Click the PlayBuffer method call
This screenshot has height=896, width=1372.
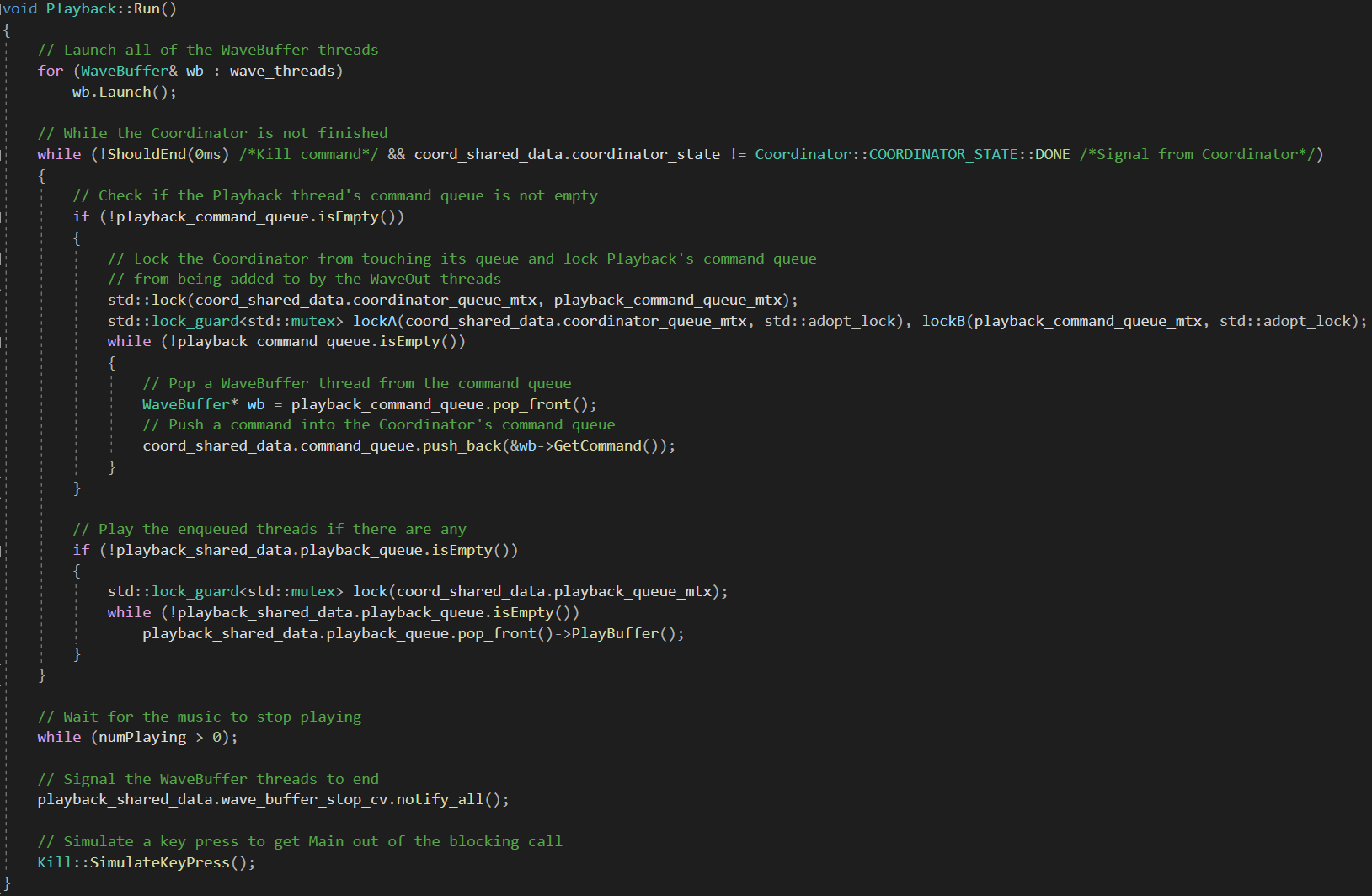(x=614, y=634)
